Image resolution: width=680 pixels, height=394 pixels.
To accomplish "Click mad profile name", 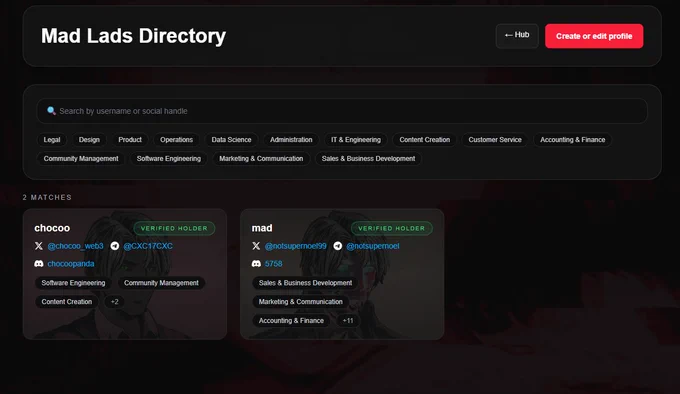I will click(x=262, y=228).
